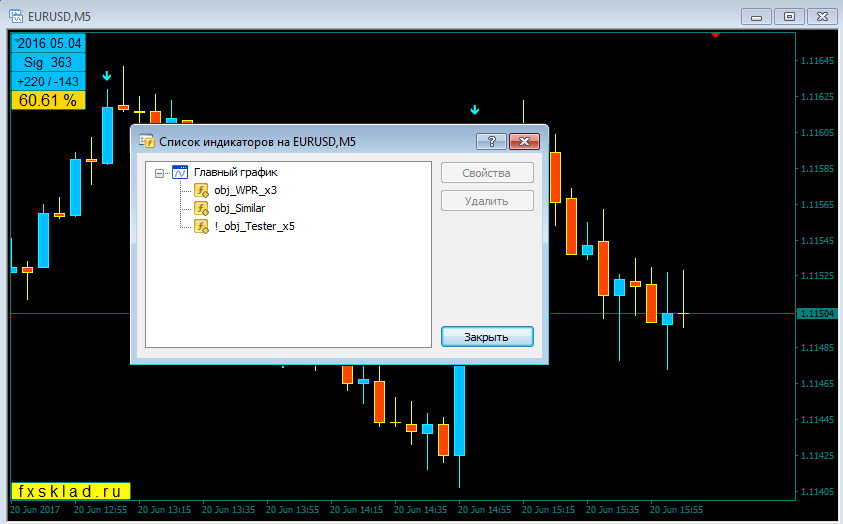Select !_obj_Tester_x5 indicator icon
843x524 pixels.
[x=201, y=226]
